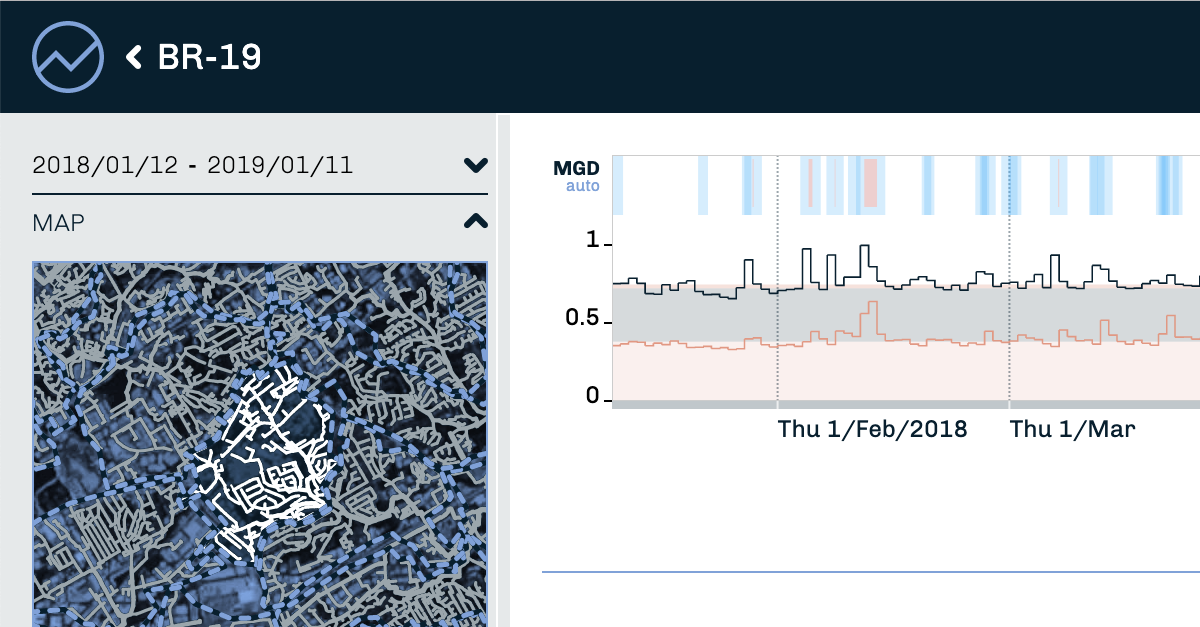Image resolution: width=1200 pixels, height=627 pixels.
Task: Select the wide pink event band in February
Action: pos(870,183)
